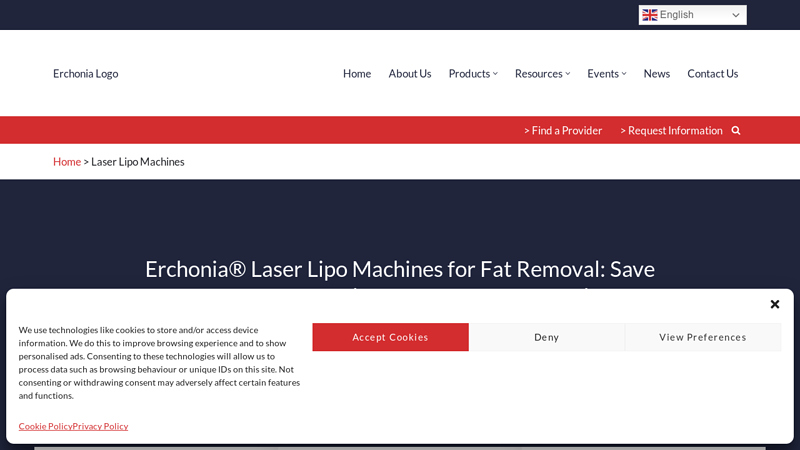Accept Cookies in consent banner
The width and height of the screenshot is (800, 450).
(x=390, y=337)
